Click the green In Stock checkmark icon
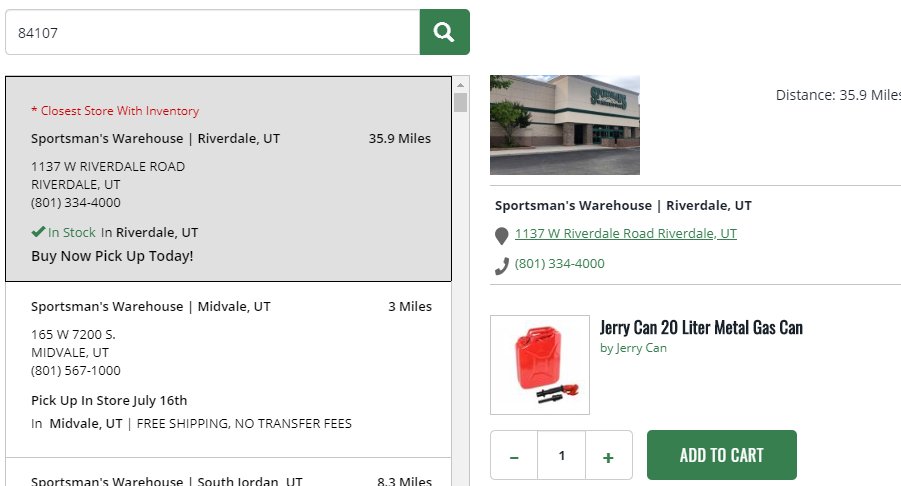This screenshot has width=901, height=486. coord(38,232)
